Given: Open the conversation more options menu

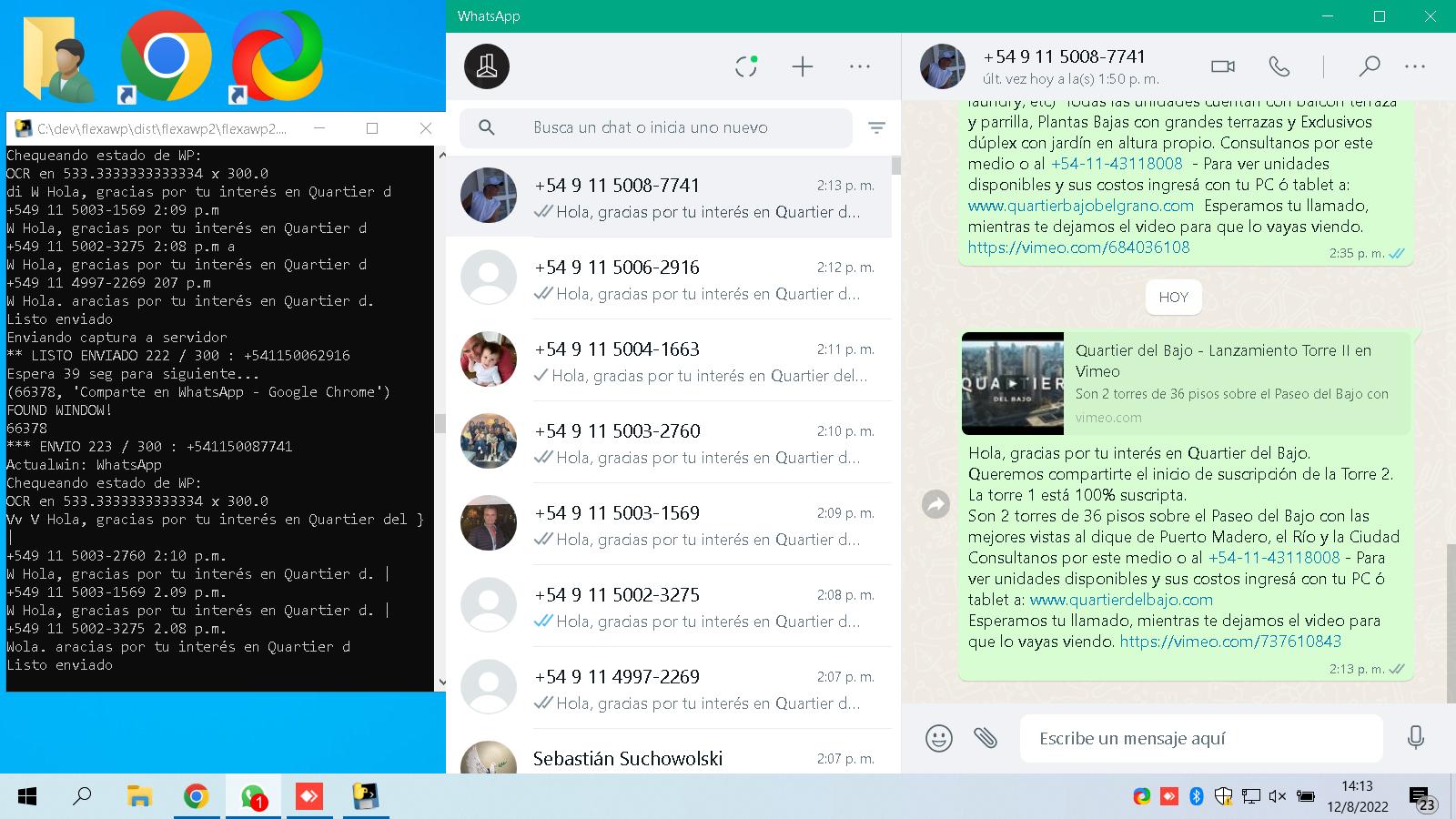Looking at the screenshot, I should (x=1415, y=66).
